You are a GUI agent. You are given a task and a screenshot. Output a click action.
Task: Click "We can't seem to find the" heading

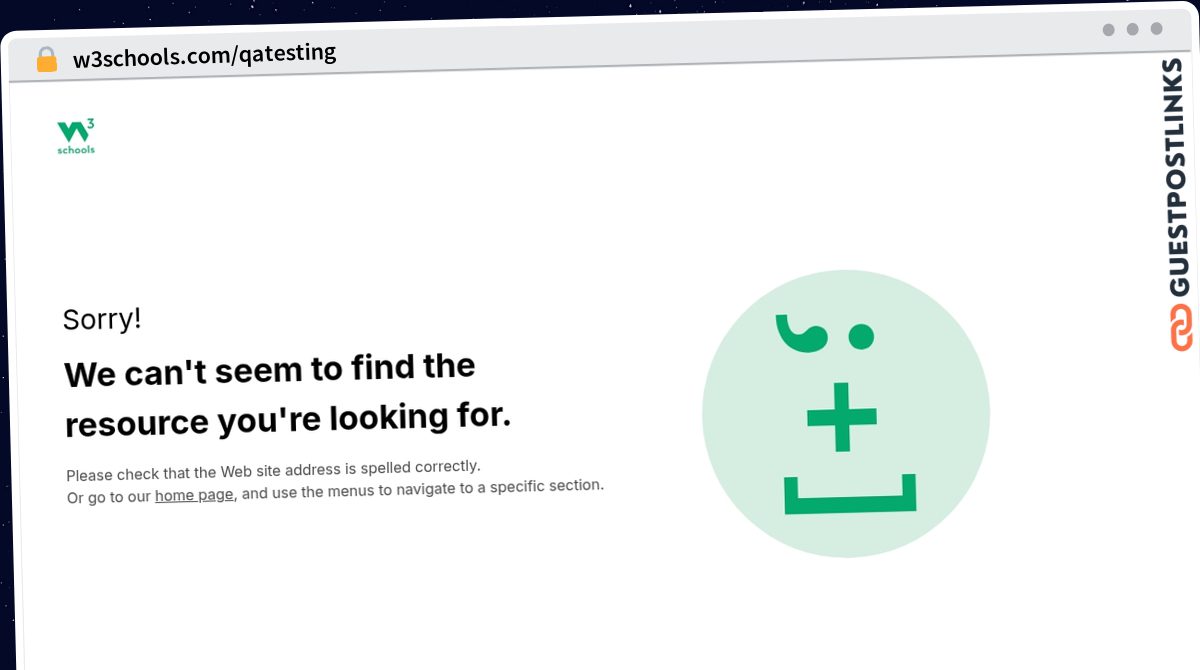coord(269,370)
